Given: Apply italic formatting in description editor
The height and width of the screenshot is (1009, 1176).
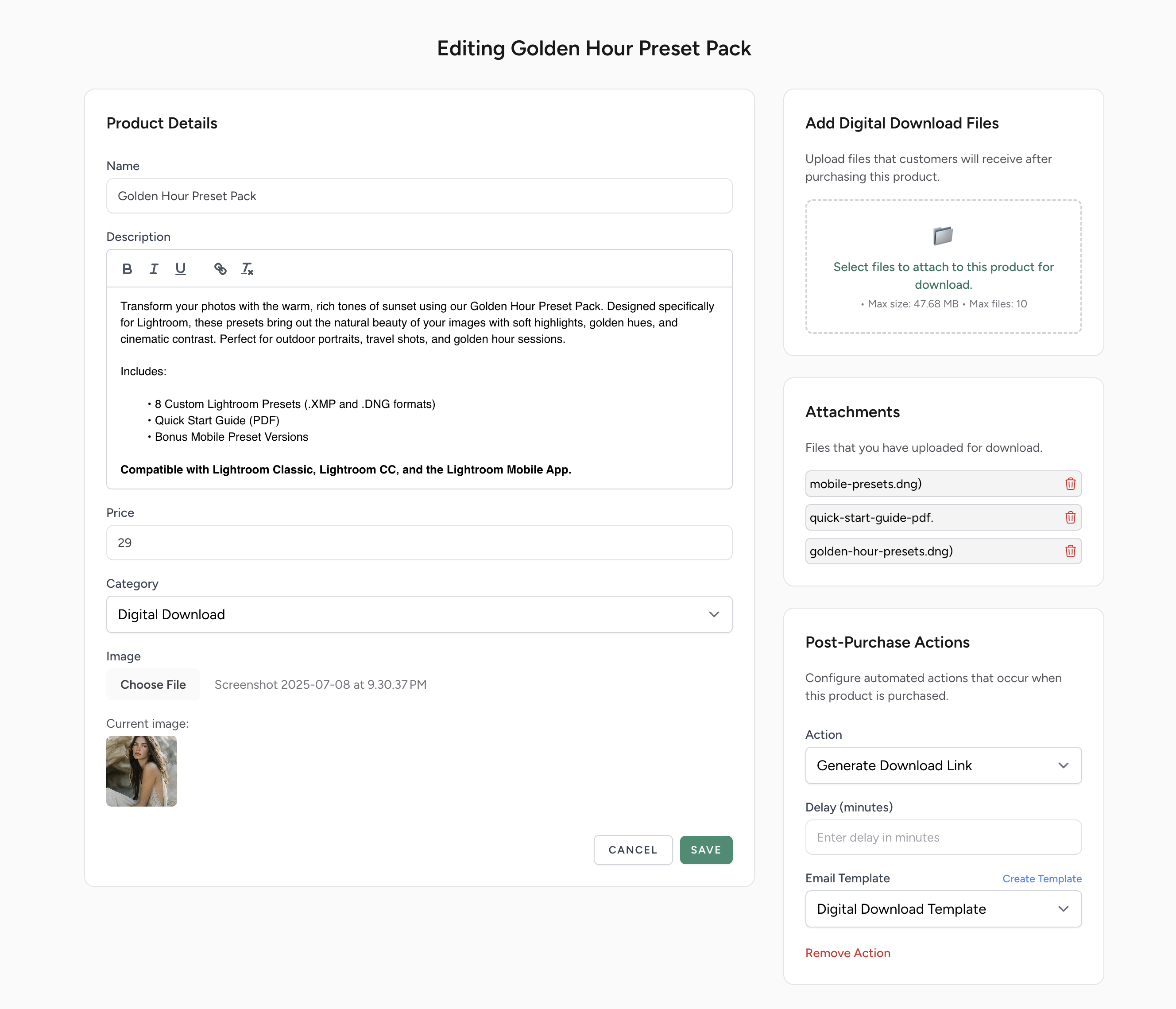Looking at the screenshot, I should [x=154, y=268].
